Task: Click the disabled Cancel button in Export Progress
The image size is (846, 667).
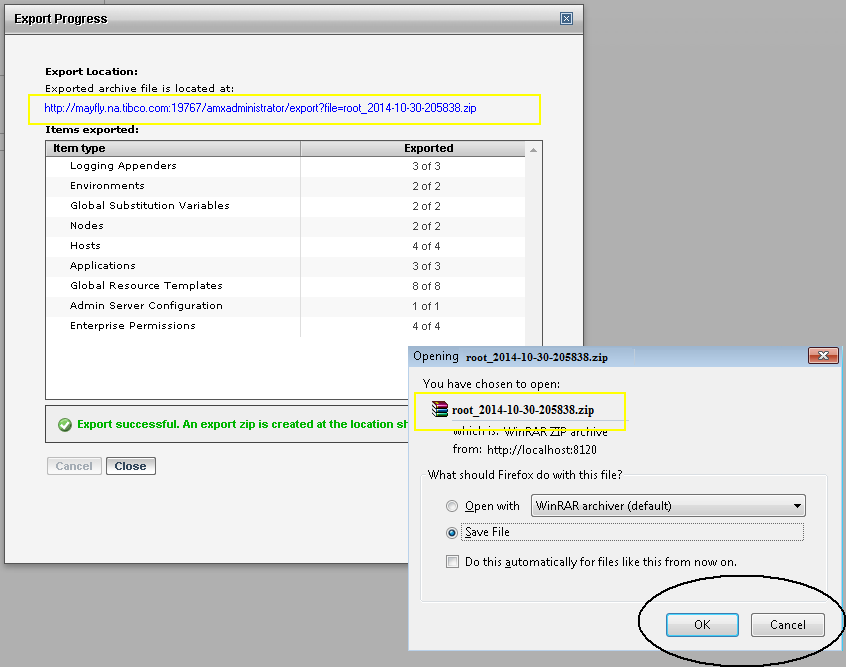Action: coord(74,466)
